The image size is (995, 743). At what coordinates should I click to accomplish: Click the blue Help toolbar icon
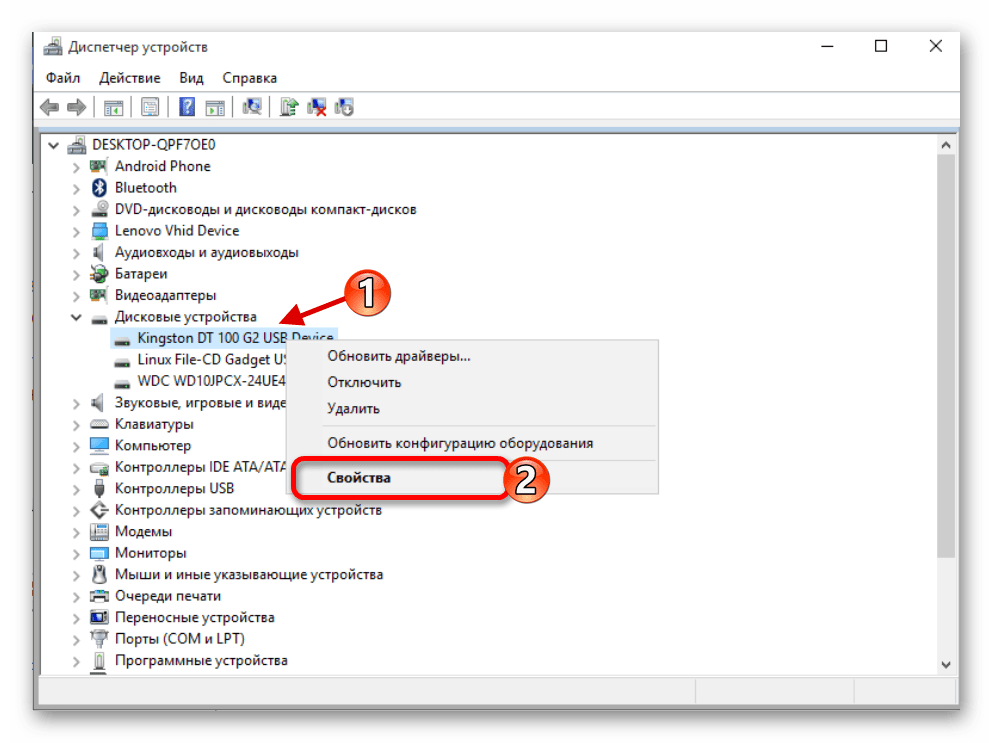187,107
